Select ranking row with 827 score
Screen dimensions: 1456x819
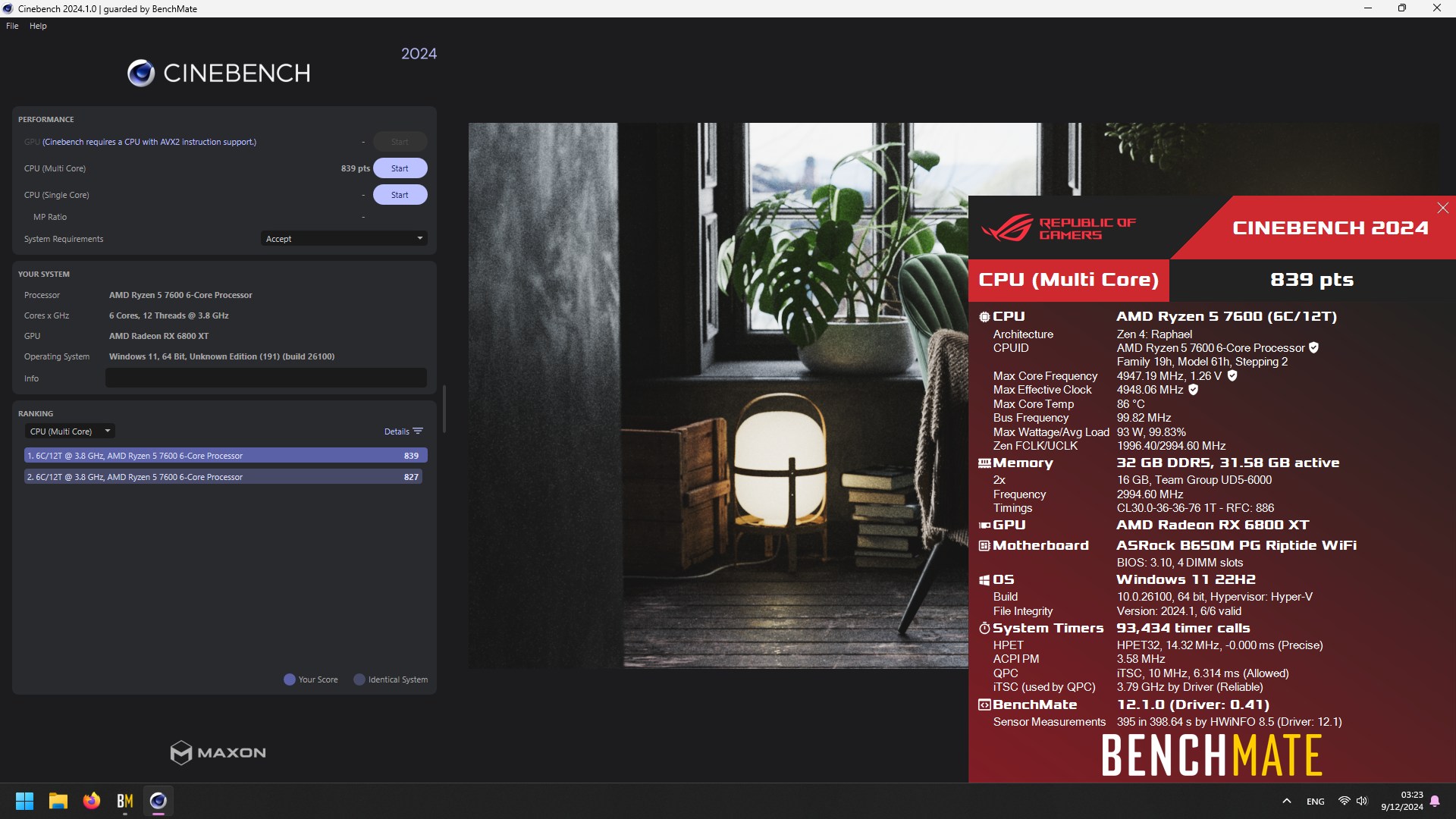point(223,477)
